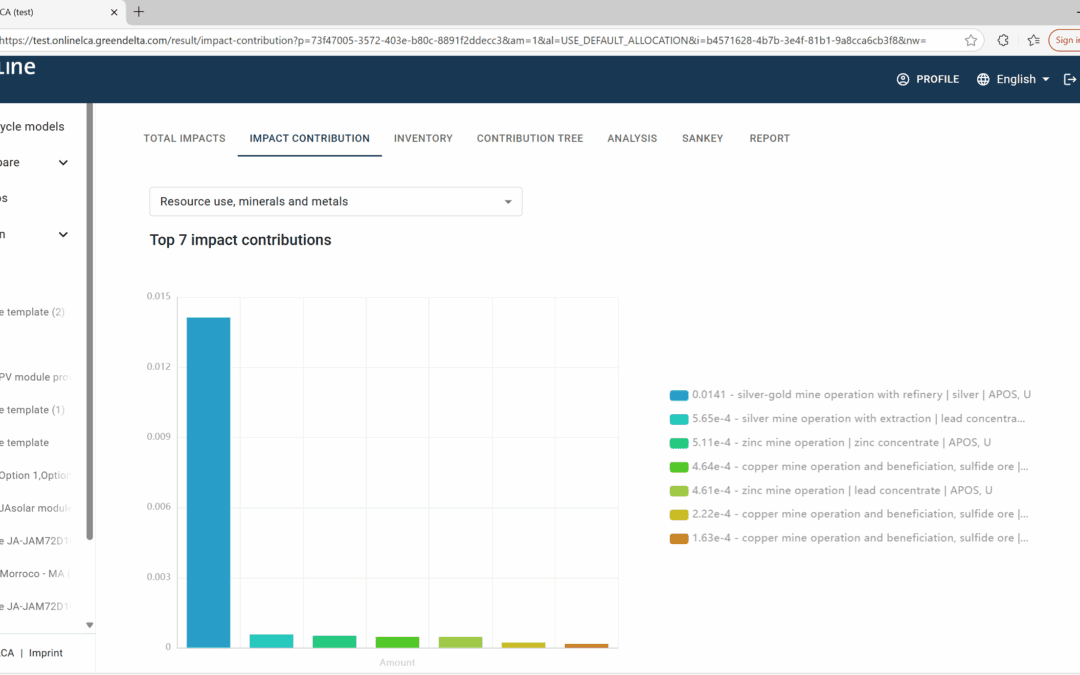Click the tall blue silver-gold bar
This screenshot has width=1080, height=675.
(208, 482)
